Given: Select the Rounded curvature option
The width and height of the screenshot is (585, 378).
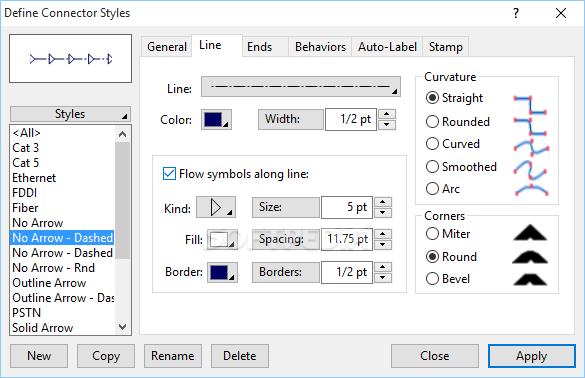Looking at the screenshot, I should pyautogui.click(x=457, y=122).
